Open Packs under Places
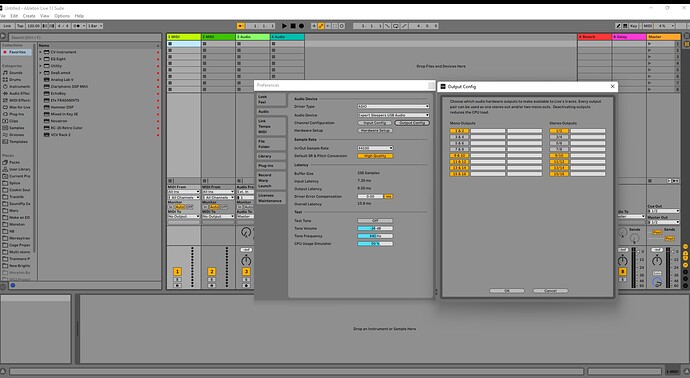 click(x=15, y=162)
